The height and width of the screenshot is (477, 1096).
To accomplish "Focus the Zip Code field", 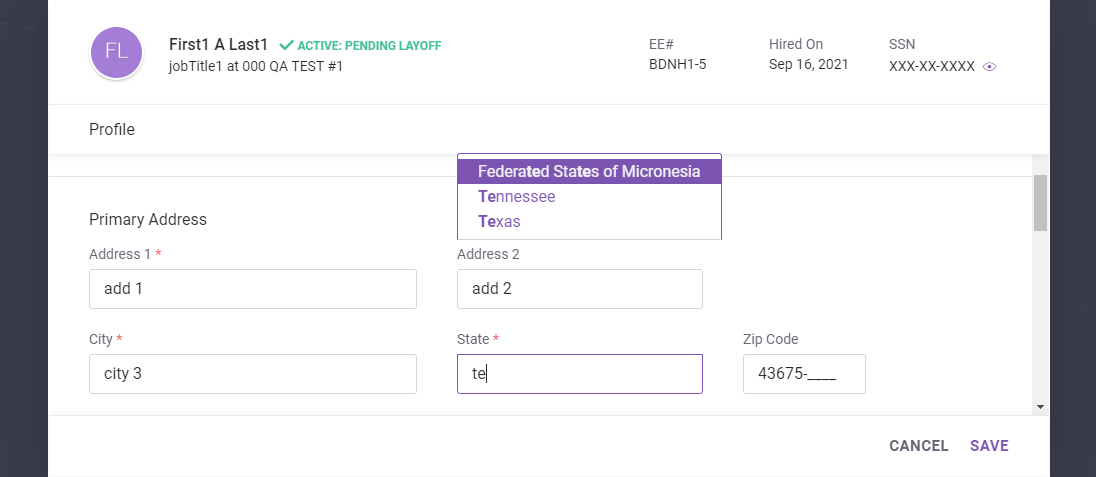I will point(803,374).
